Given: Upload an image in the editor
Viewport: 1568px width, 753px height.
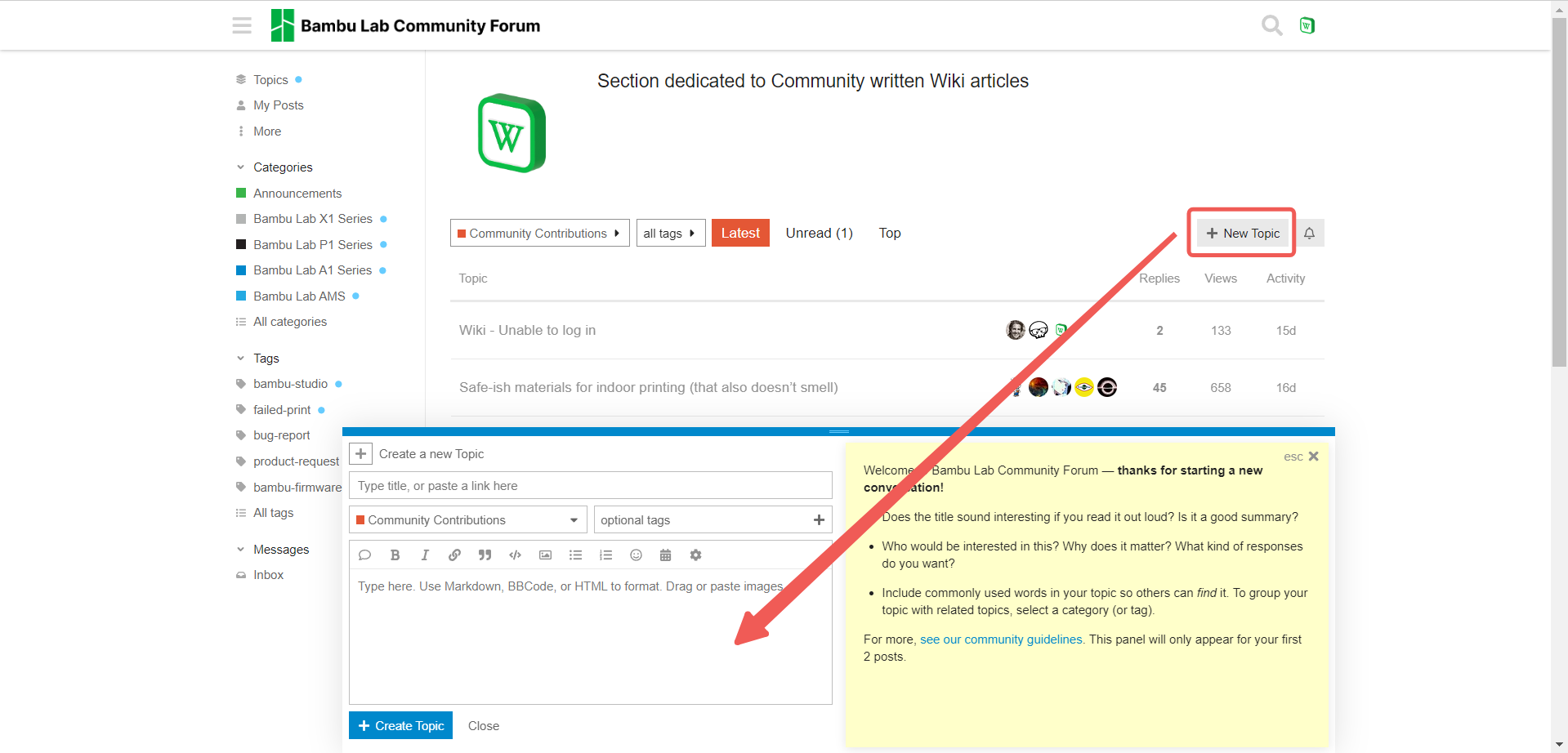Looking at the screenshot, I should 545,555.
